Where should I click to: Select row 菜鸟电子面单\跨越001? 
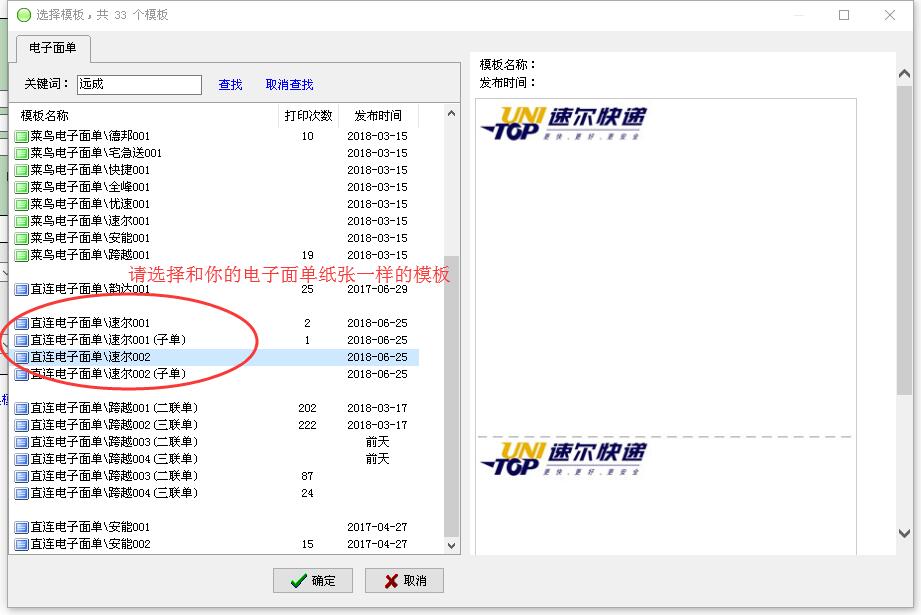click(216, 256)
